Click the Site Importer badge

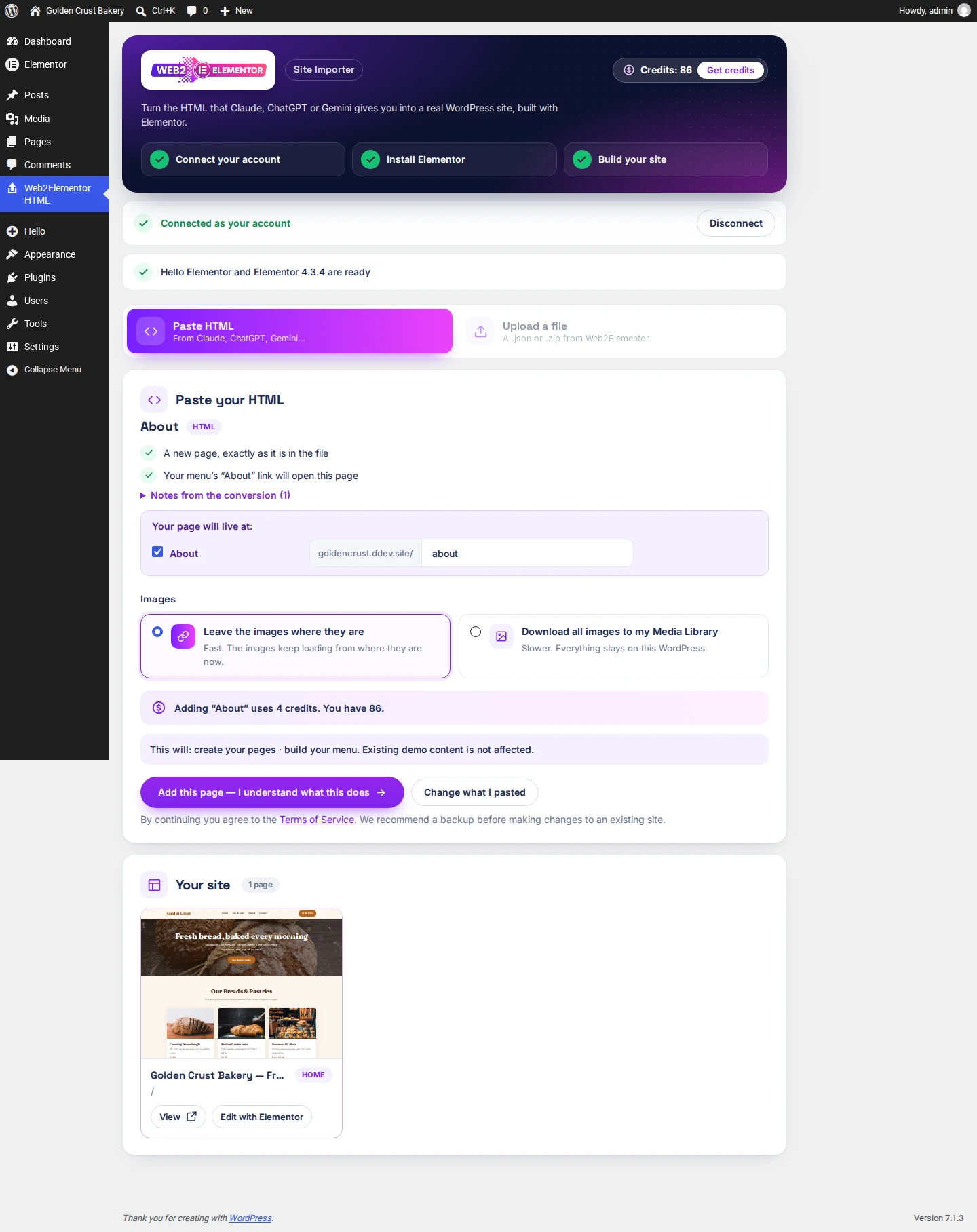coord(324,70)
